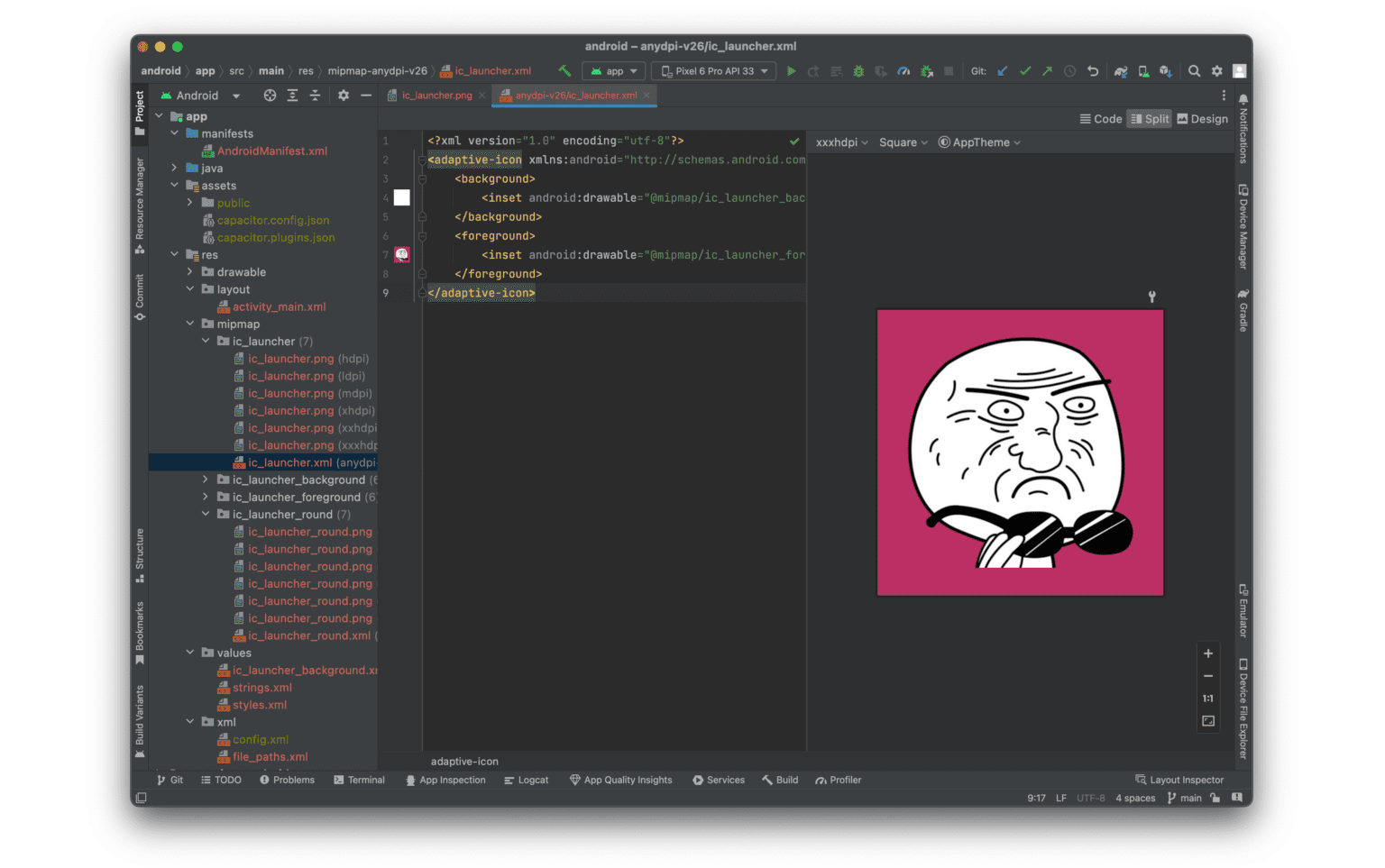Run the app with the green play button

coord(791,71)
